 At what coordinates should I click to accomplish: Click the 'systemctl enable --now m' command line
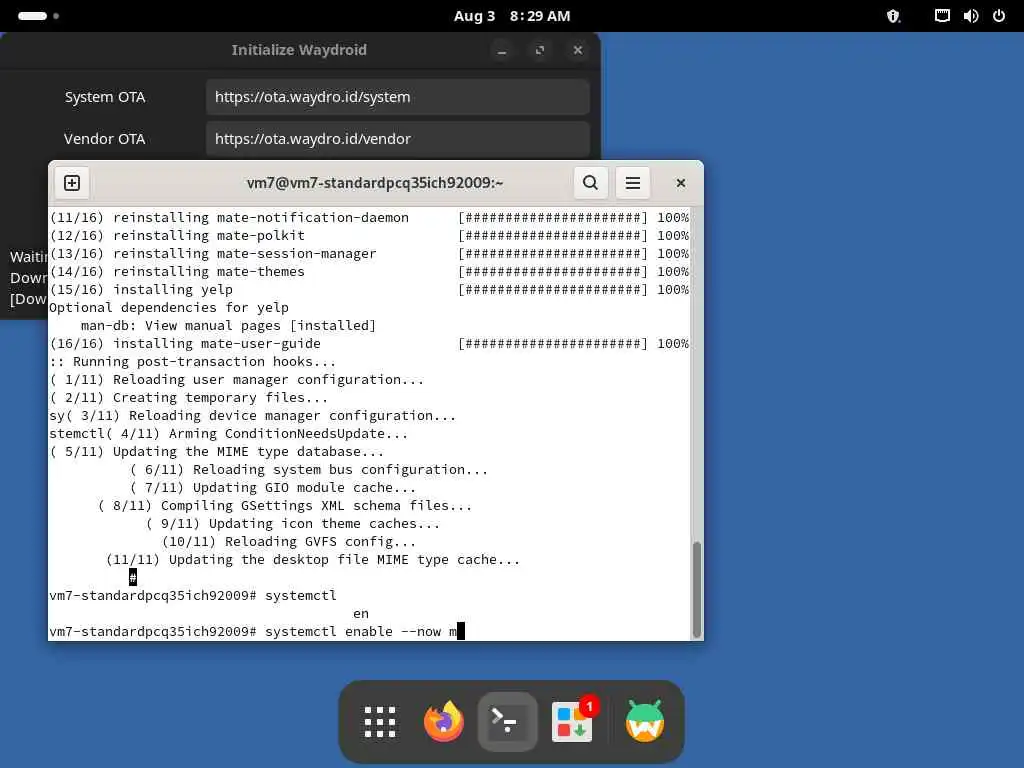tap(257, 632)
